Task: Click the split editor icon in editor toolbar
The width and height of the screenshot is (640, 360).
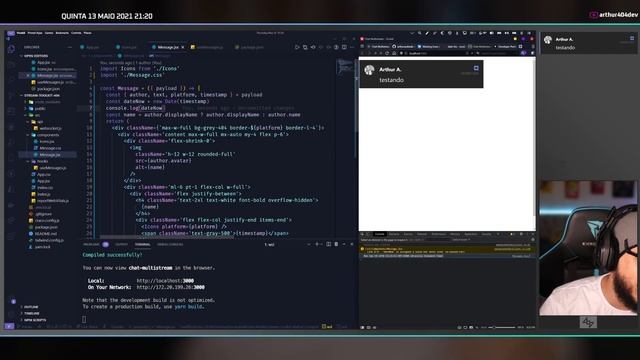Action: click(x=344, y=47)
